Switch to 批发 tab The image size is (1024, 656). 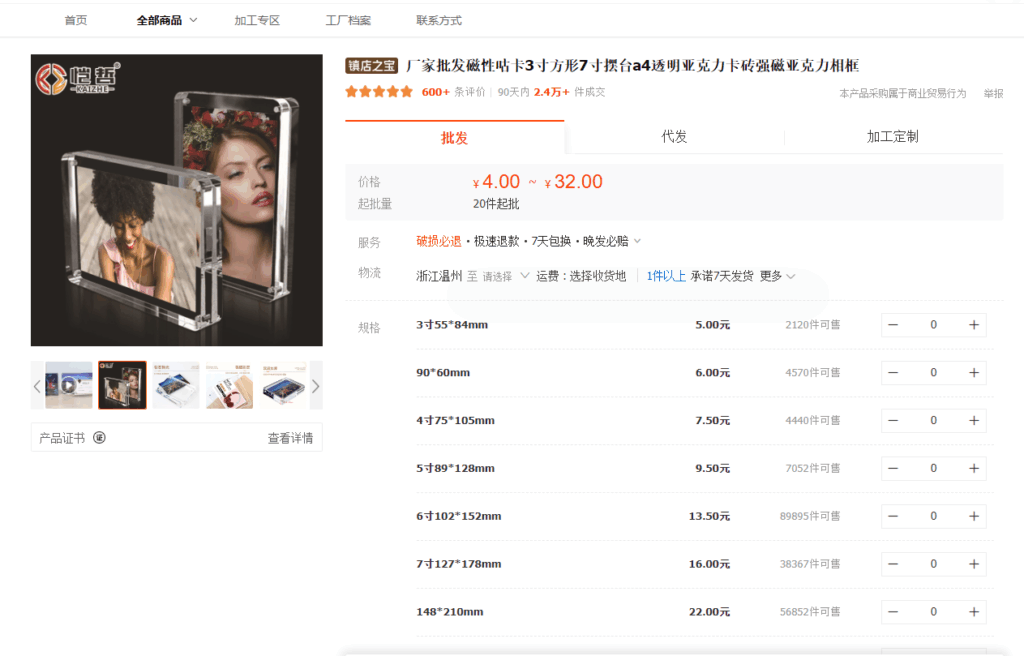(x=455, y=138)
